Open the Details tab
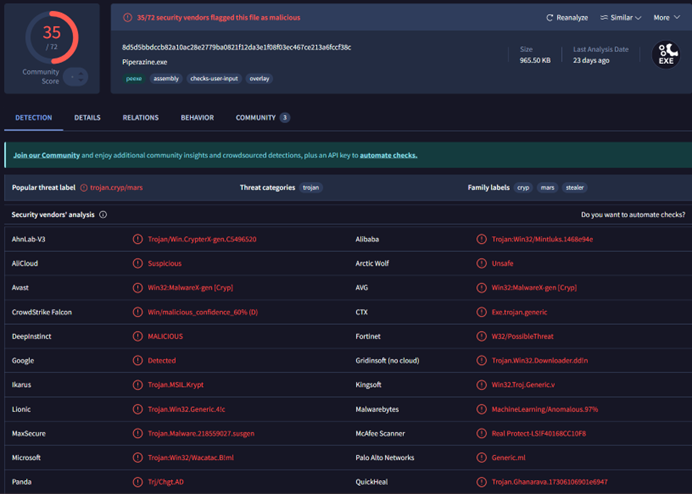 tap(87, 118)
